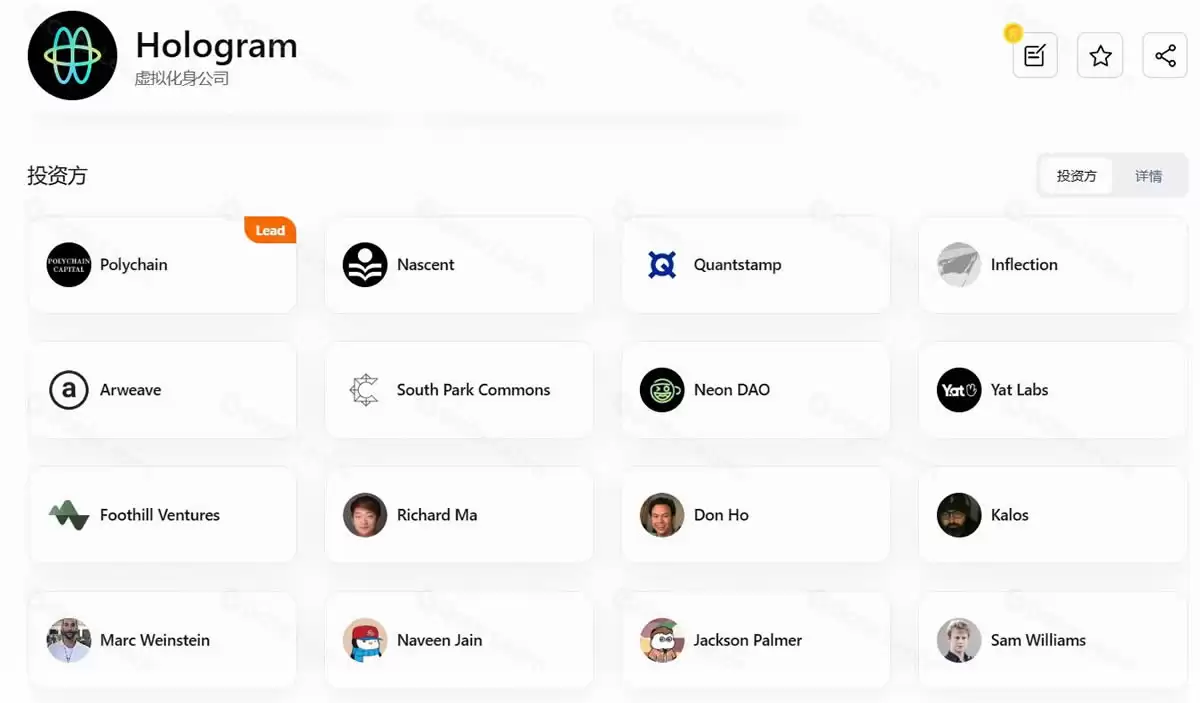Click the Arweave circled-a logo
This screenshot has height=703, width=1200.
[69, 390]
